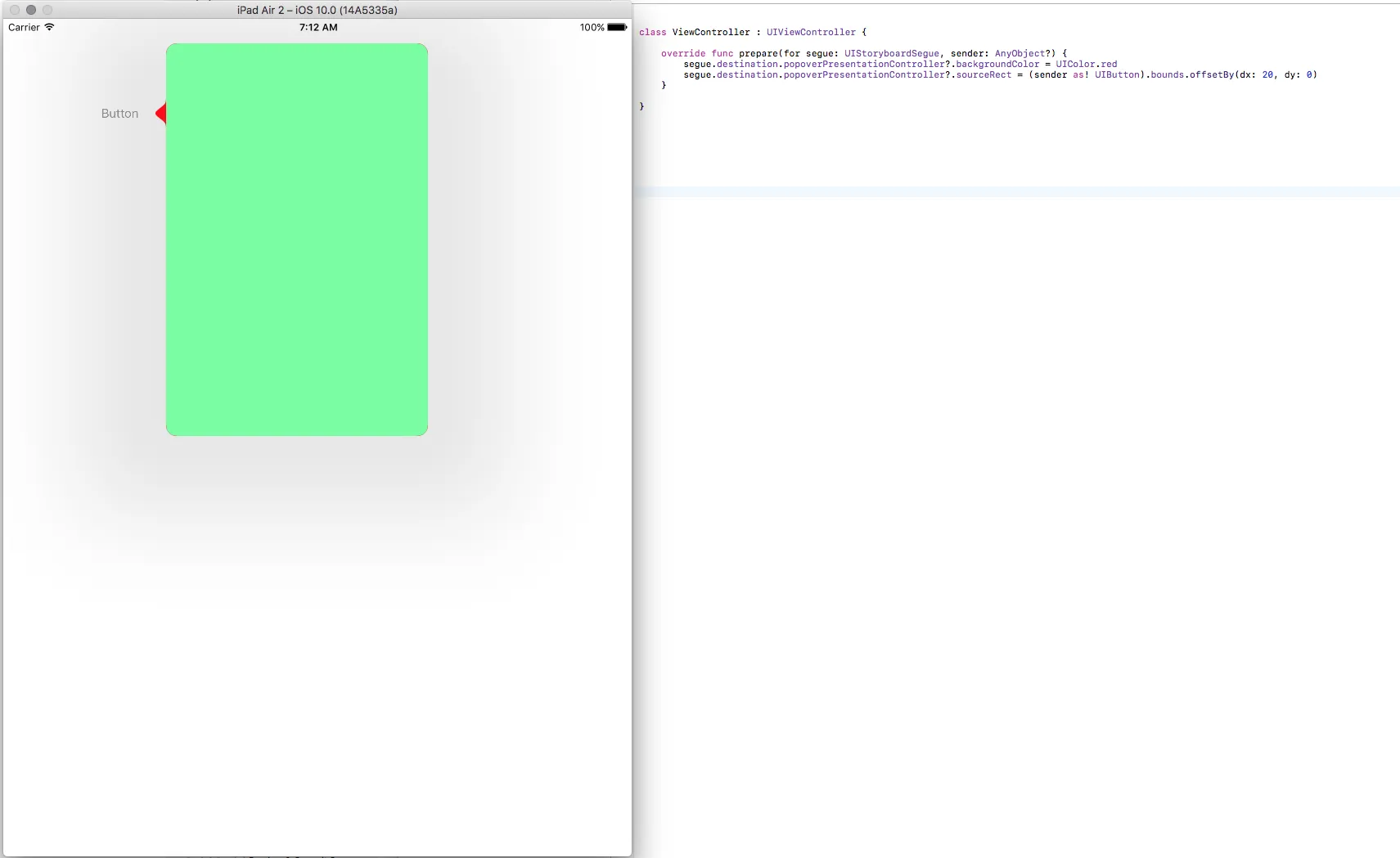Click 'UIStoryboardSegue' type in code
The image size is (1400, 858).
(892, 53)
